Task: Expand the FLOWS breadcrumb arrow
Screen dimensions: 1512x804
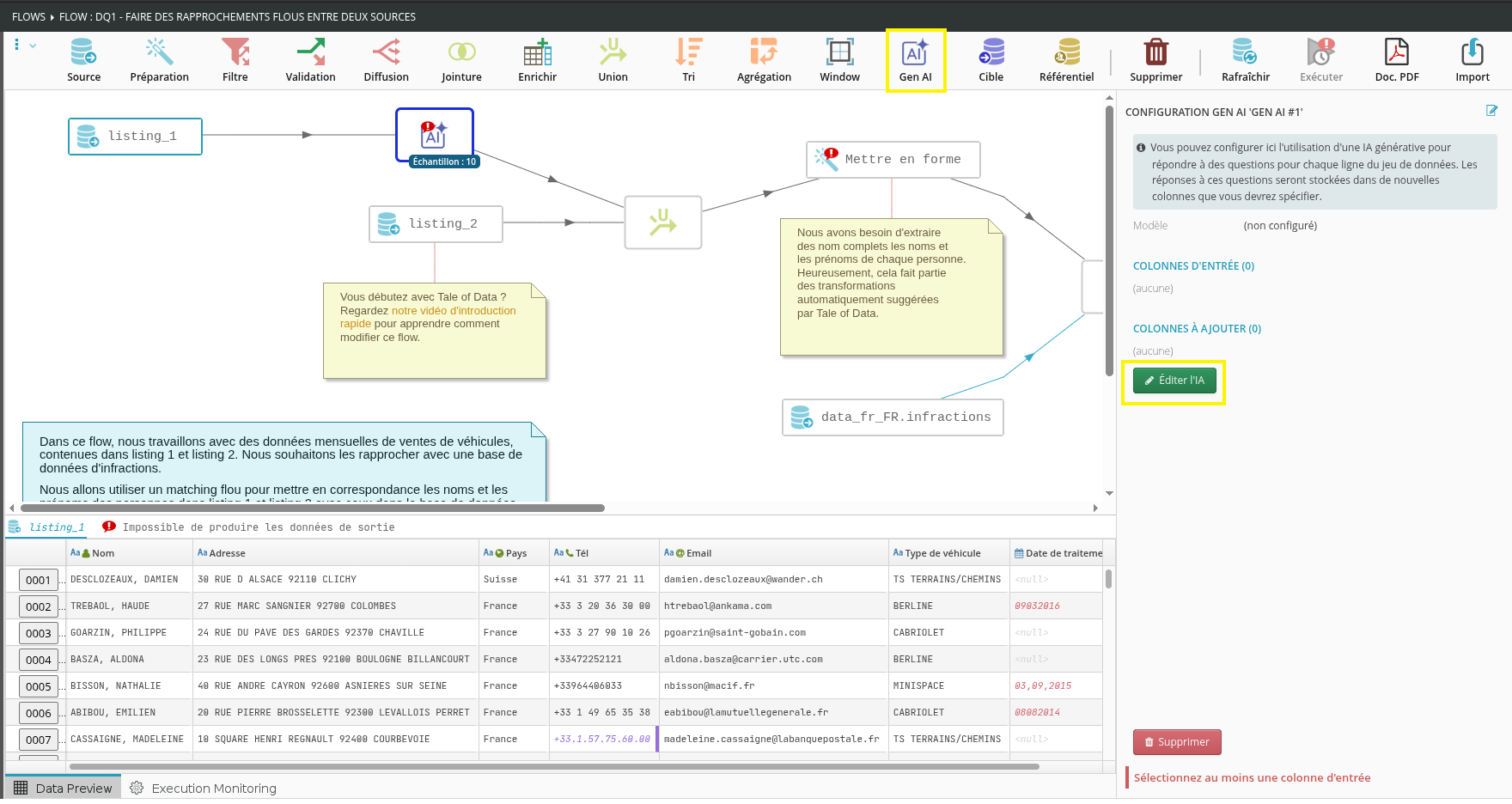Action: click(52, 17)
